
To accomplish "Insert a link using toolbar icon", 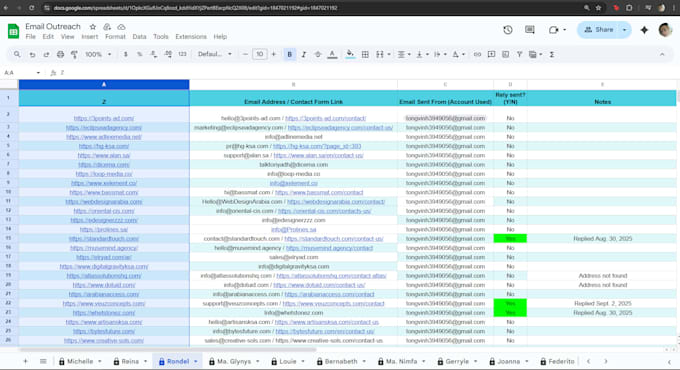I will (477, 54).
